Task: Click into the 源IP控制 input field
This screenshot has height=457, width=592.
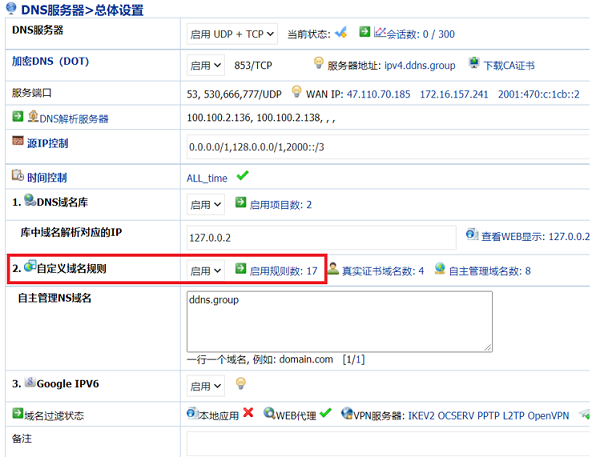Action: pos(388,147)
